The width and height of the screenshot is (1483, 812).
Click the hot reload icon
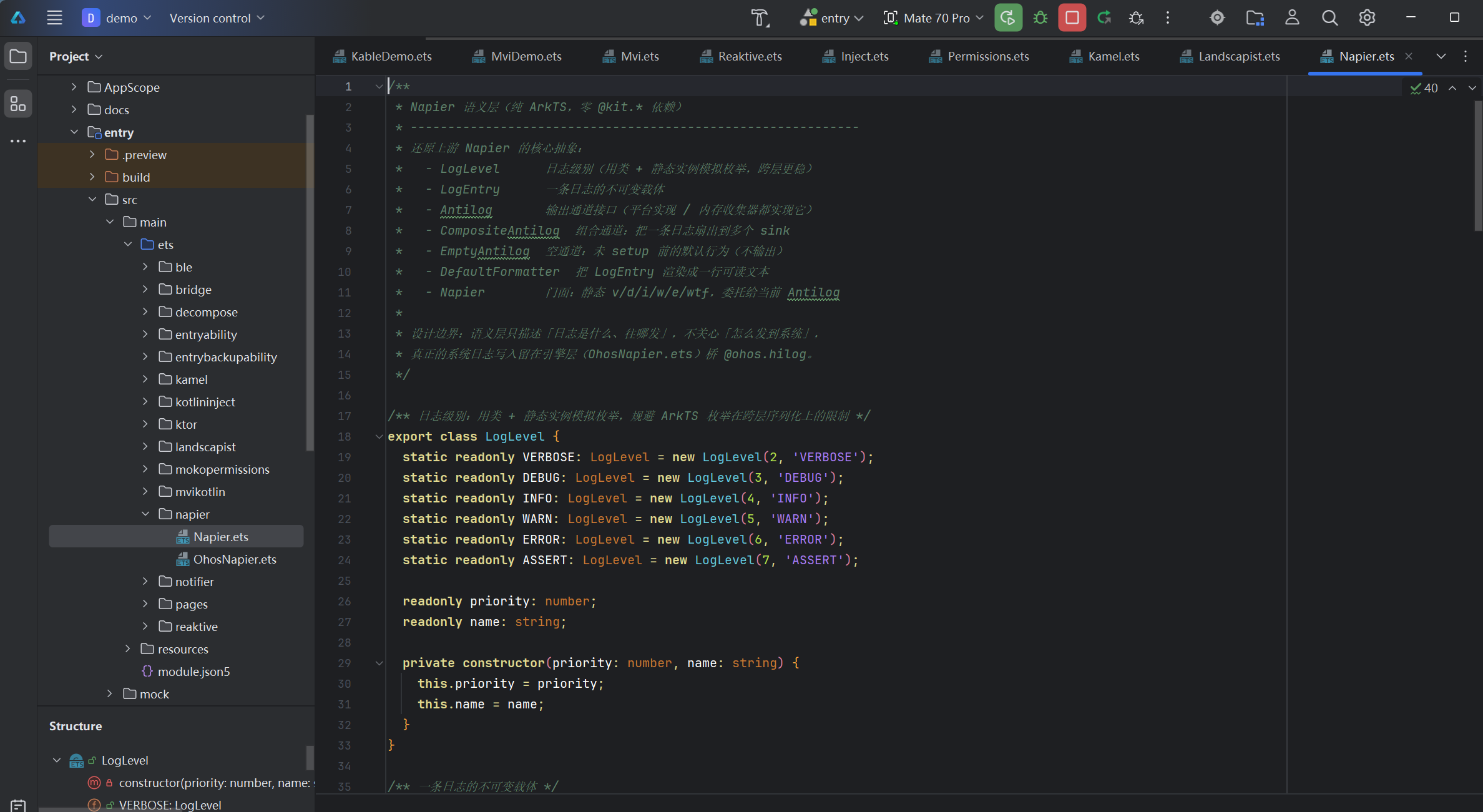click(x=1104, y=17)
